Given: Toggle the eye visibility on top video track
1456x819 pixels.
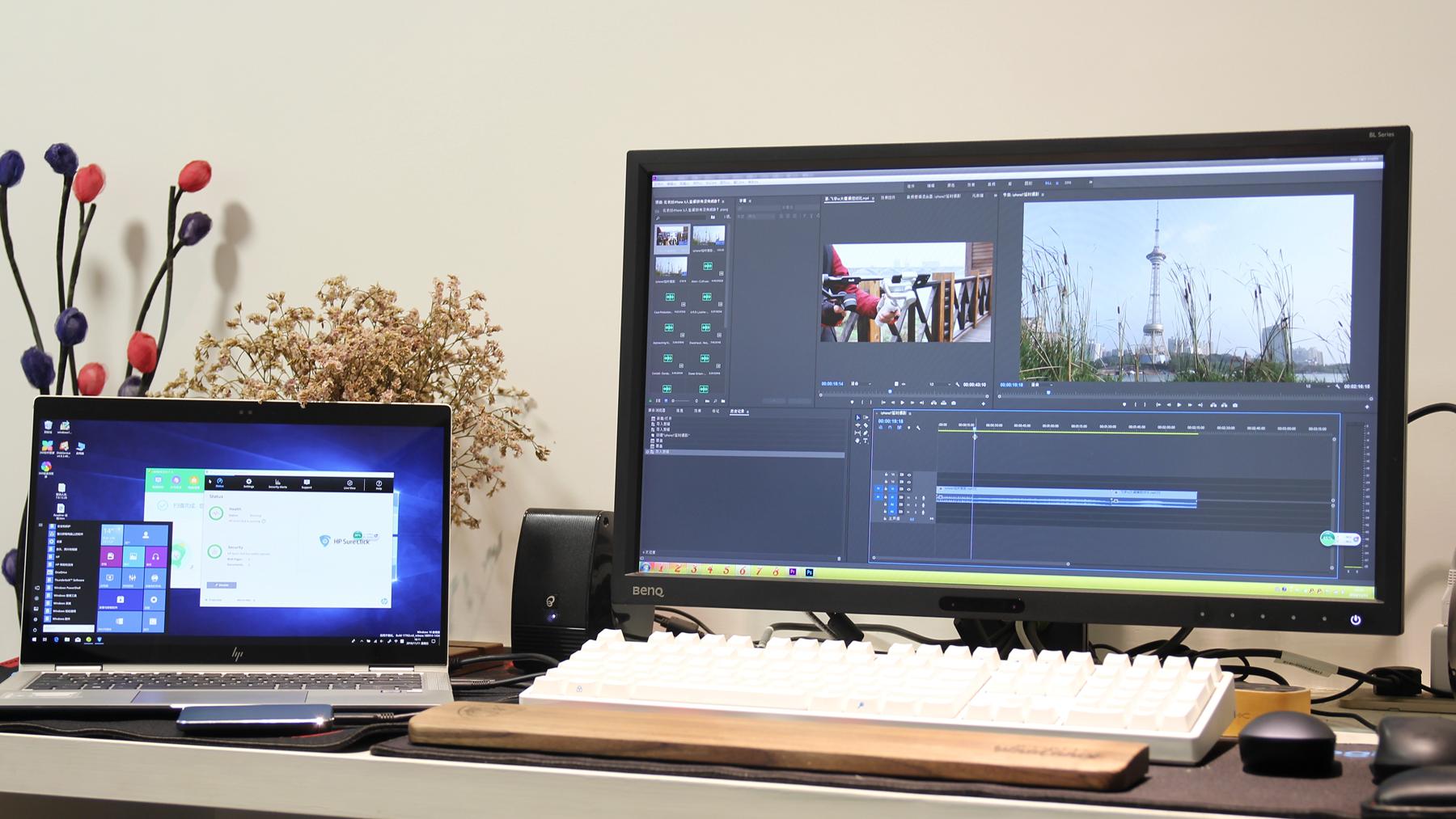Looking at the screenshot, I should pyautogui.click(x=908, y=475).
